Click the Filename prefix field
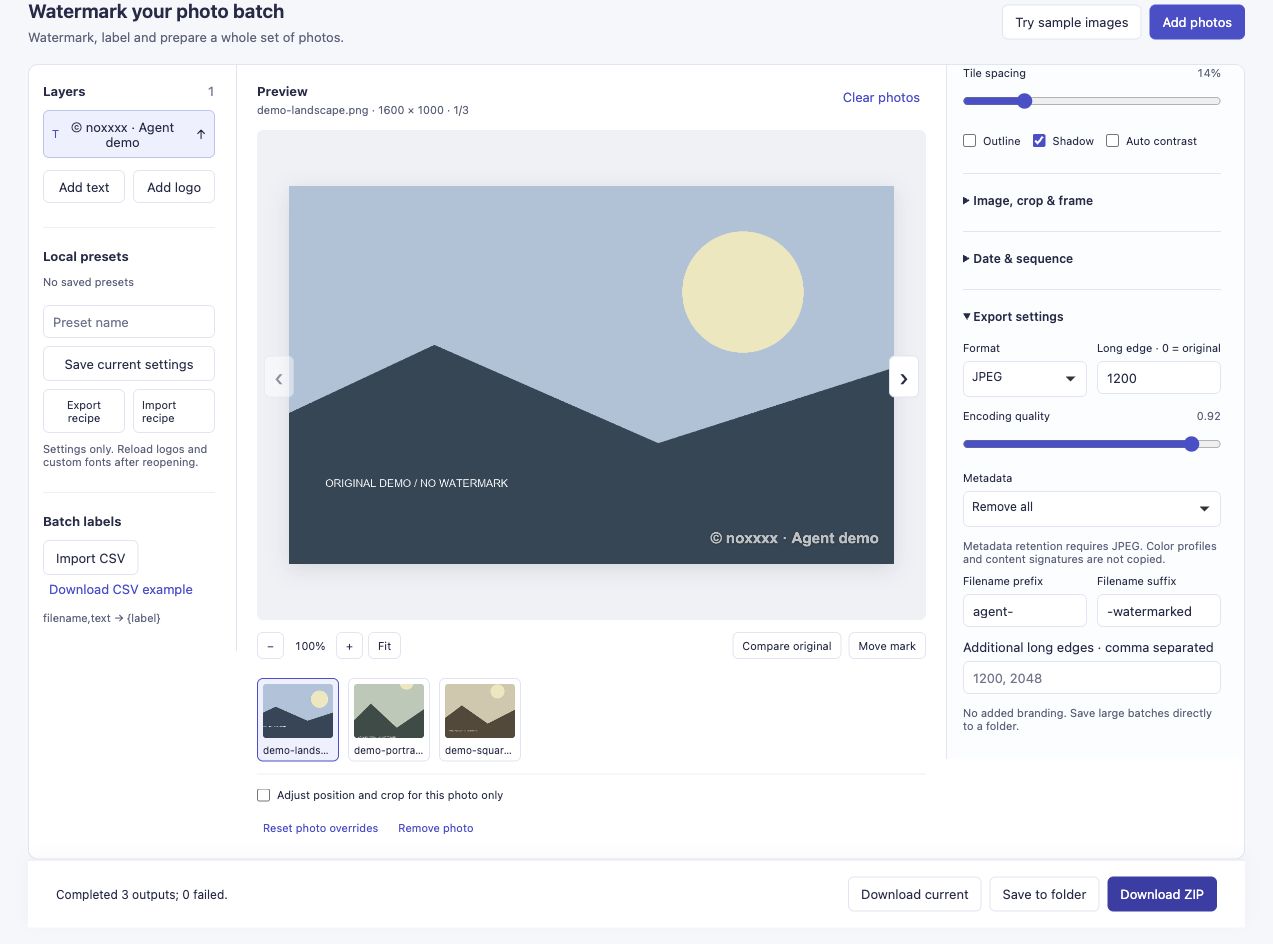 tap(1025, 611)
